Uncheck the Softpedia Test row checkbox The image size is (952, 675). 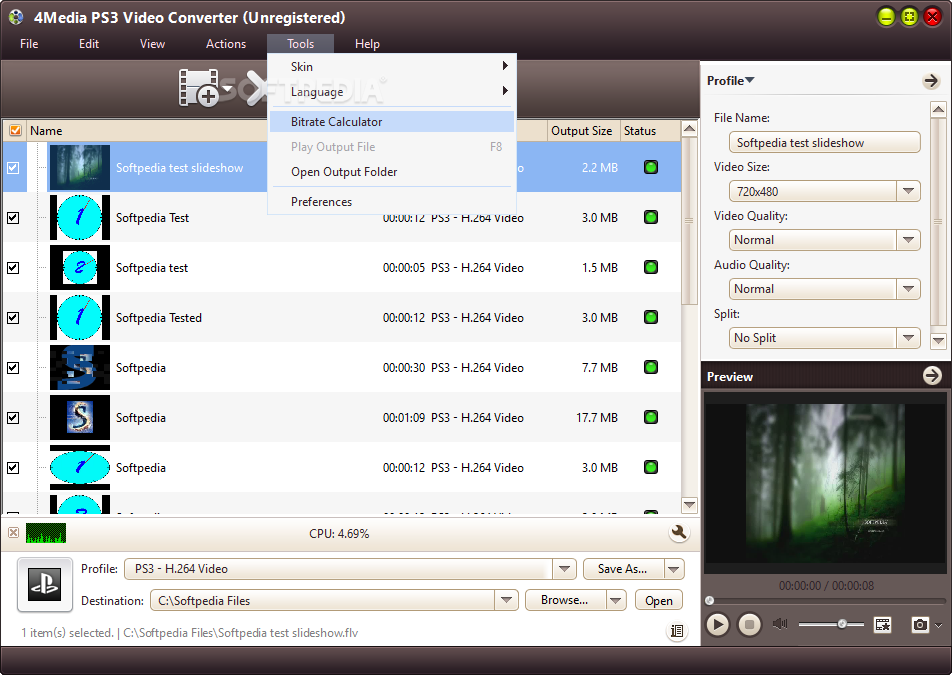(13, 217)
